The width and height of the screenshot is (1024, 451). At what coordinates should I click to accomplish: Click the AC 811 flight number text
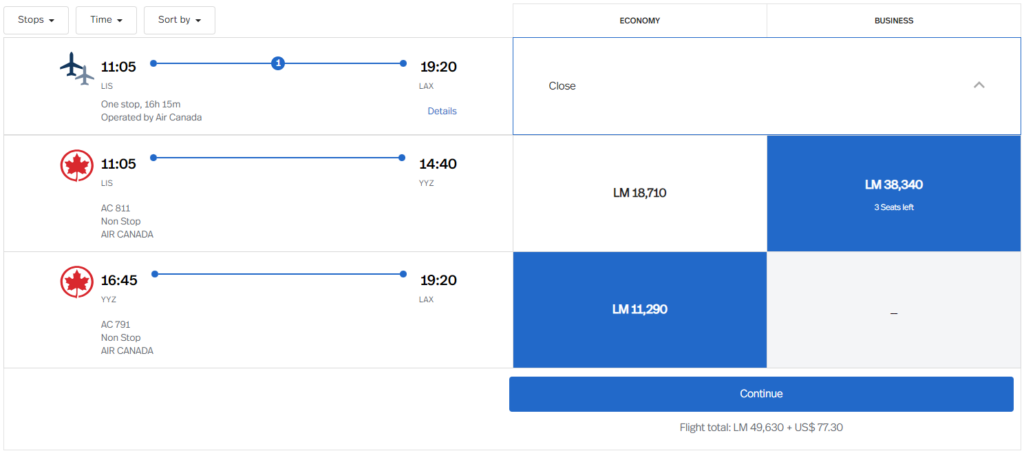[x=116, y=208]
